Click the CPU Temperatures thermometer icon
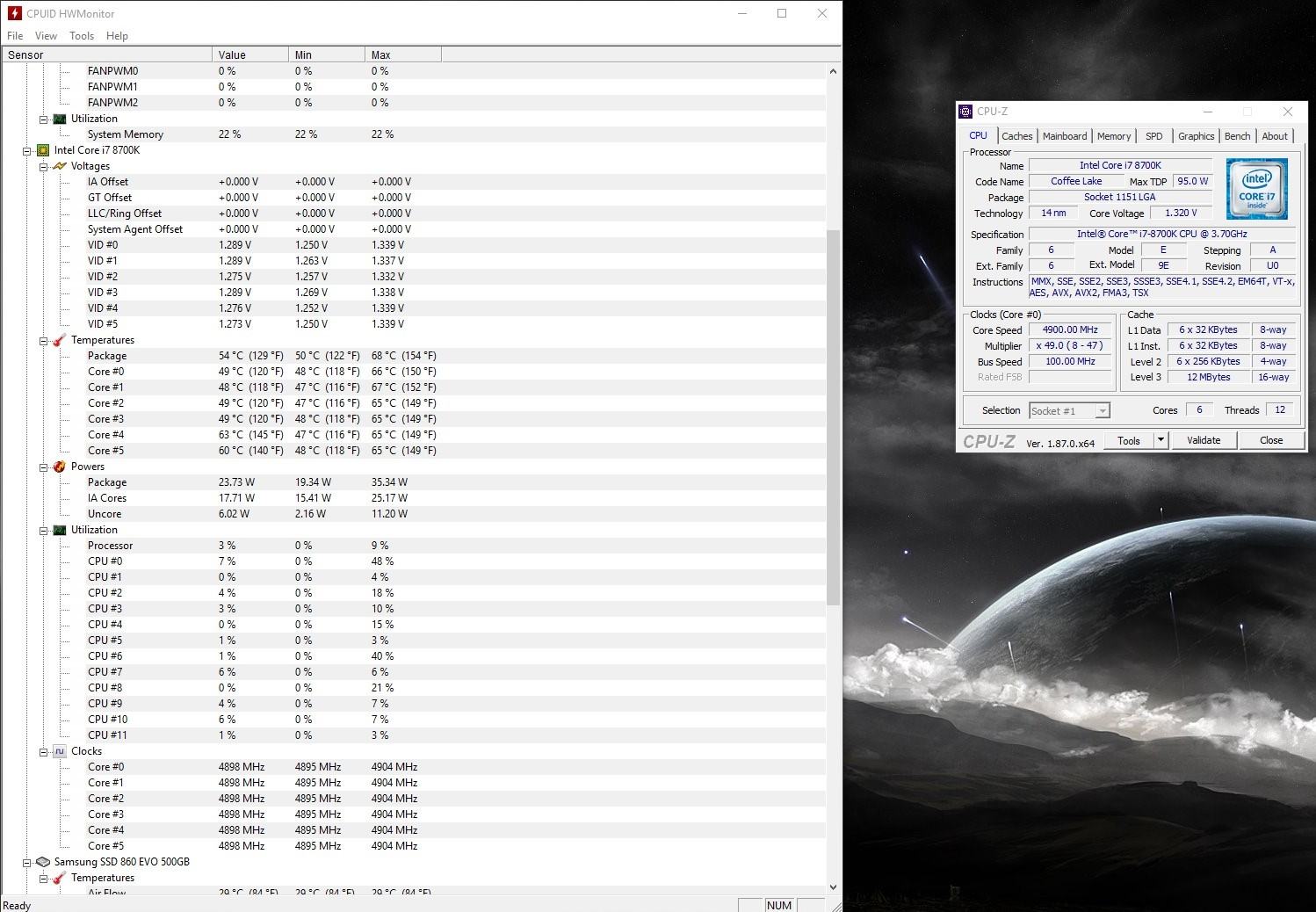The image size is (1316, 912). coord(60,340)
